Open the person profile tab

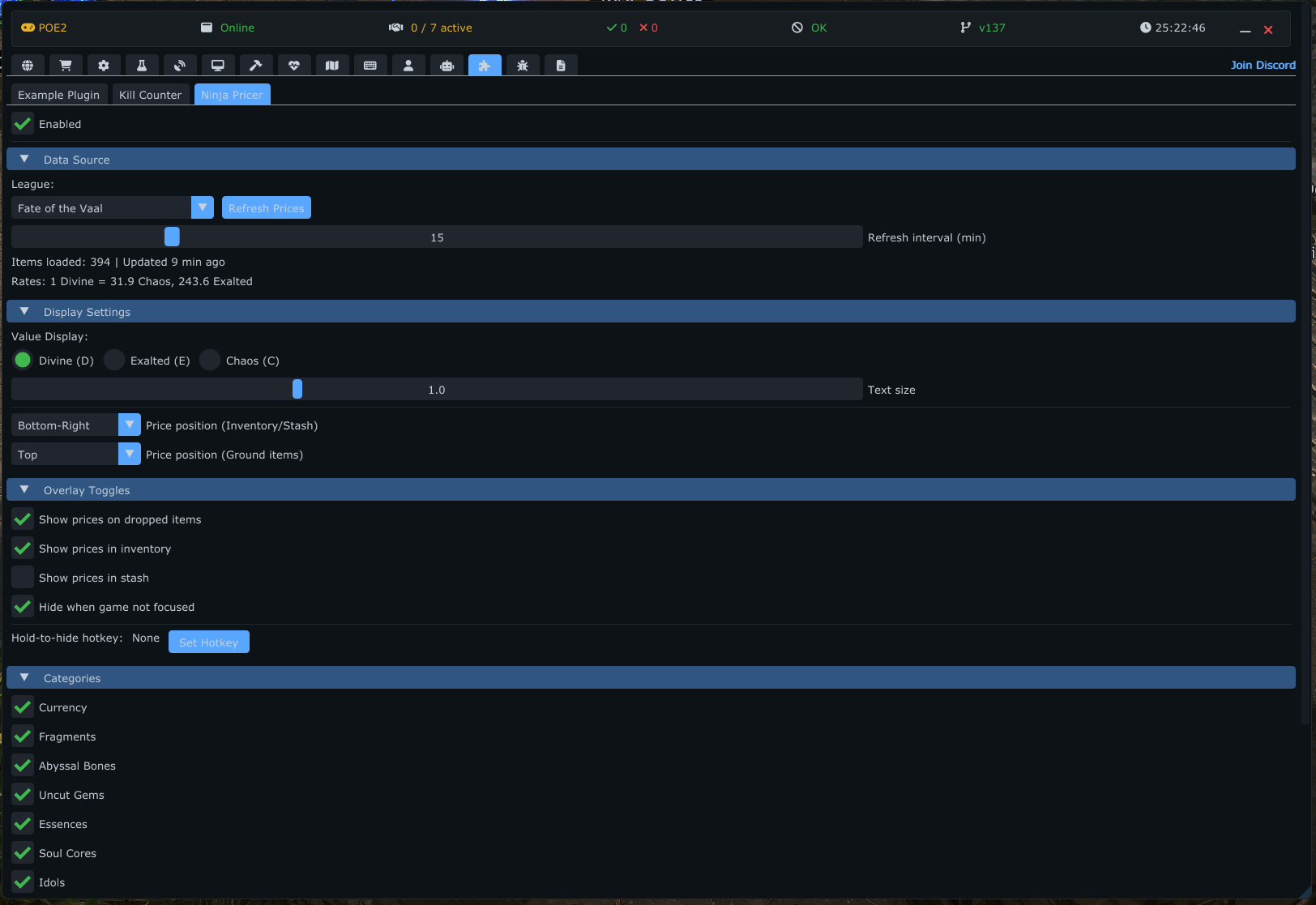point(408,66)
